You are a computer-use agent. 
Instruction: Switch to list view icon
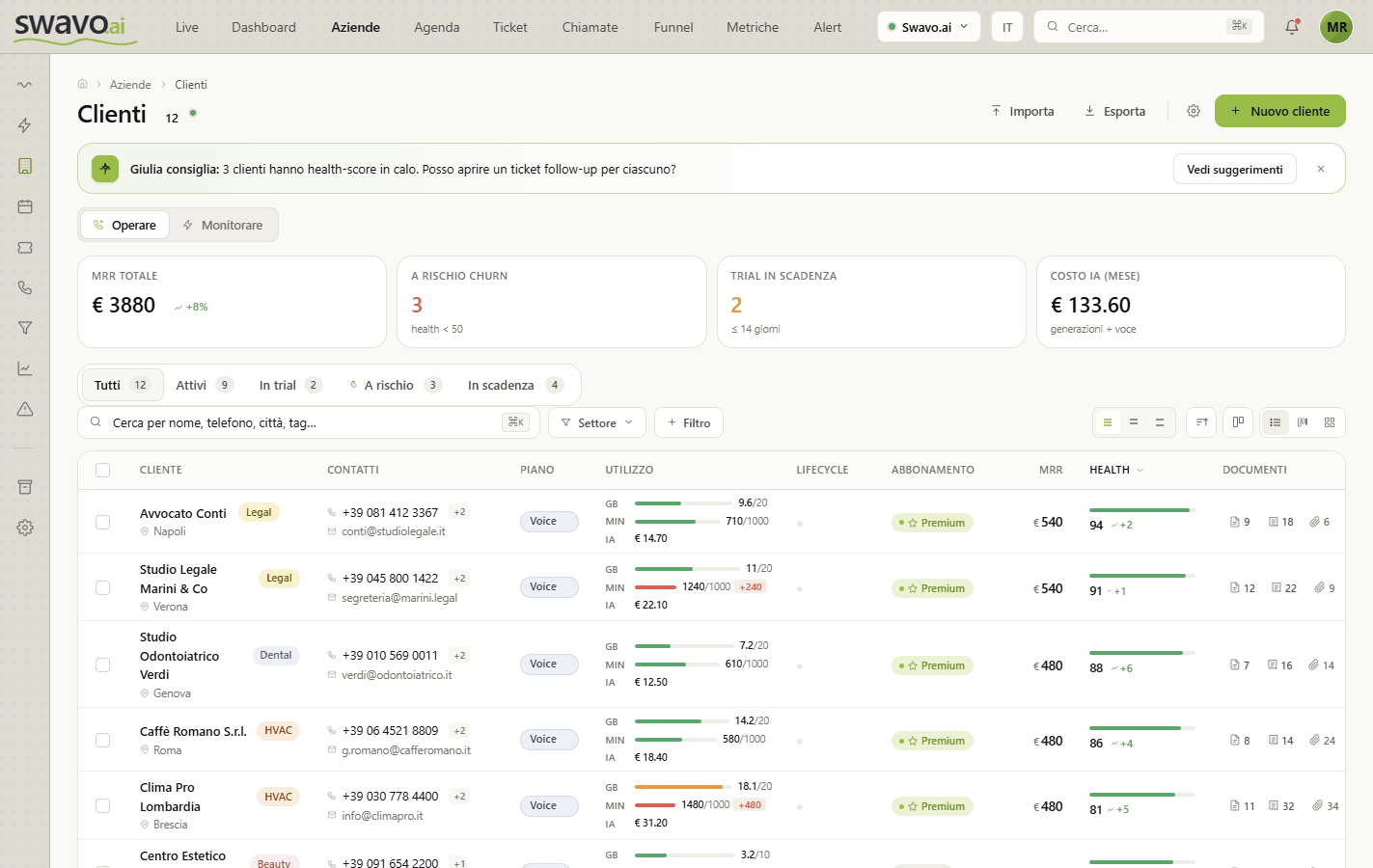click(1276, 422)
